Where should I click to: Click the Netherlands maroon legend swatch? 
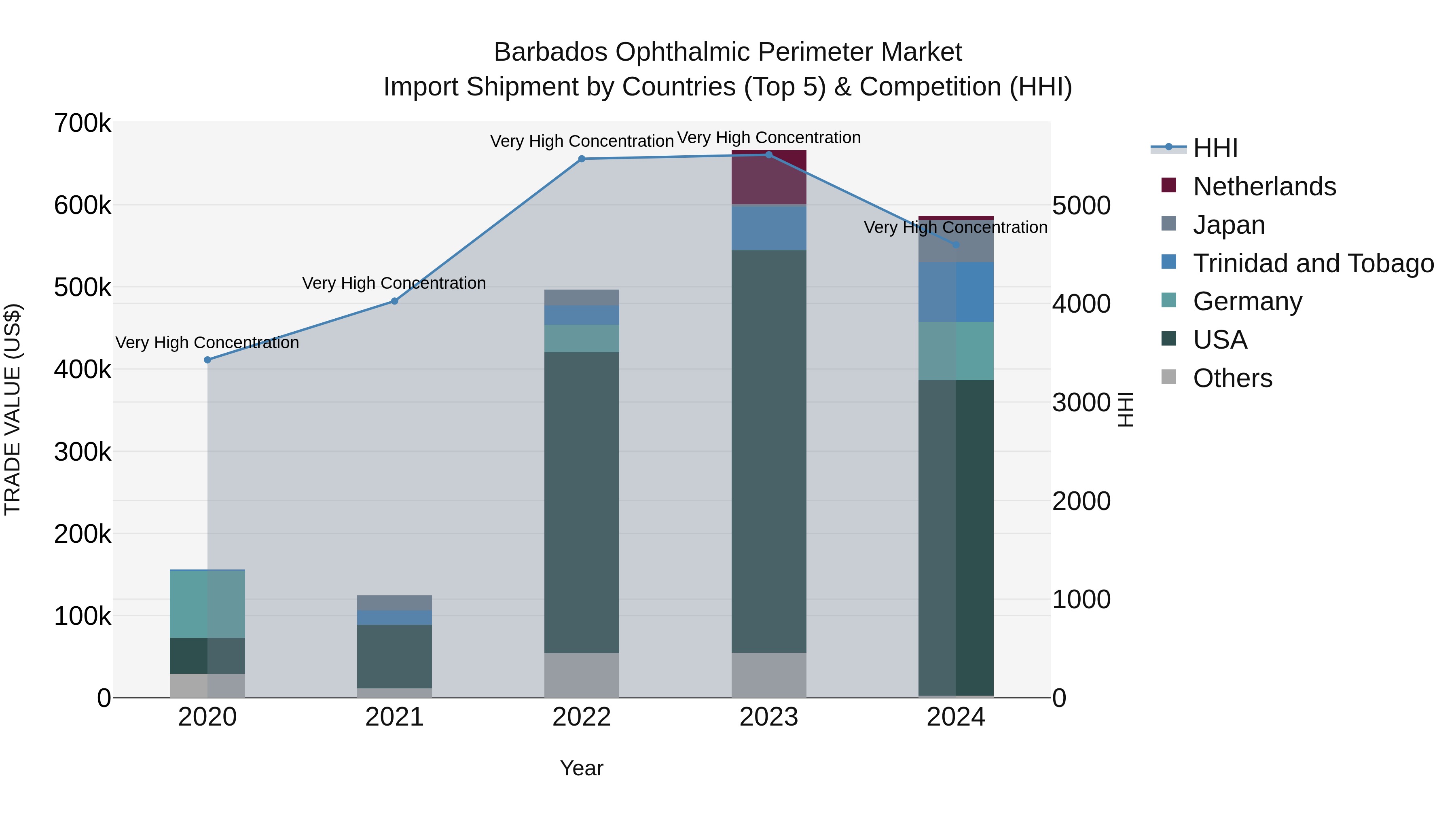[x=1168, y=185]
